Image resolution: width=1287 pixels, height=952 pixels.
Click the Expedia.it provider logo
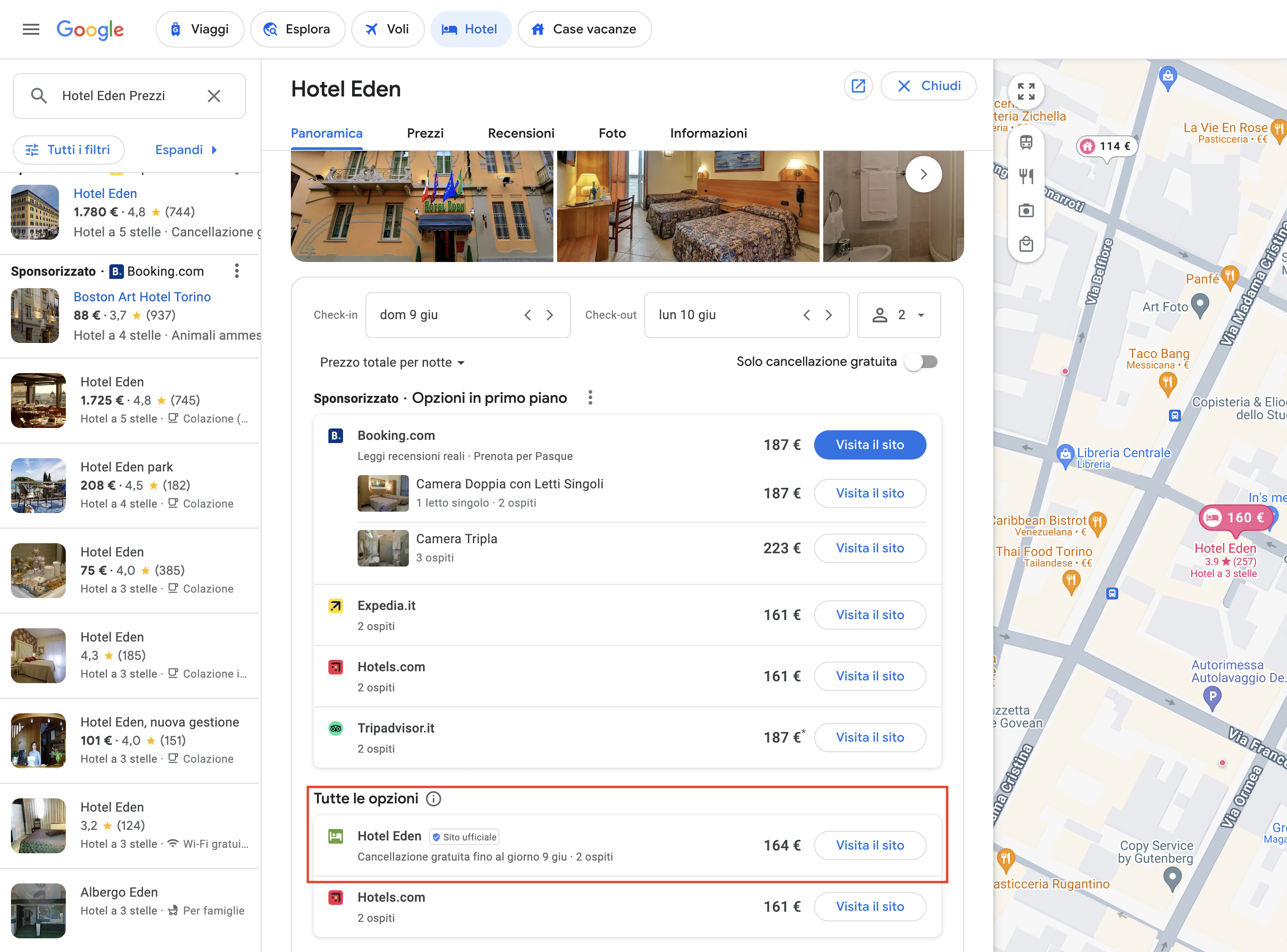(x=335, y=606)
